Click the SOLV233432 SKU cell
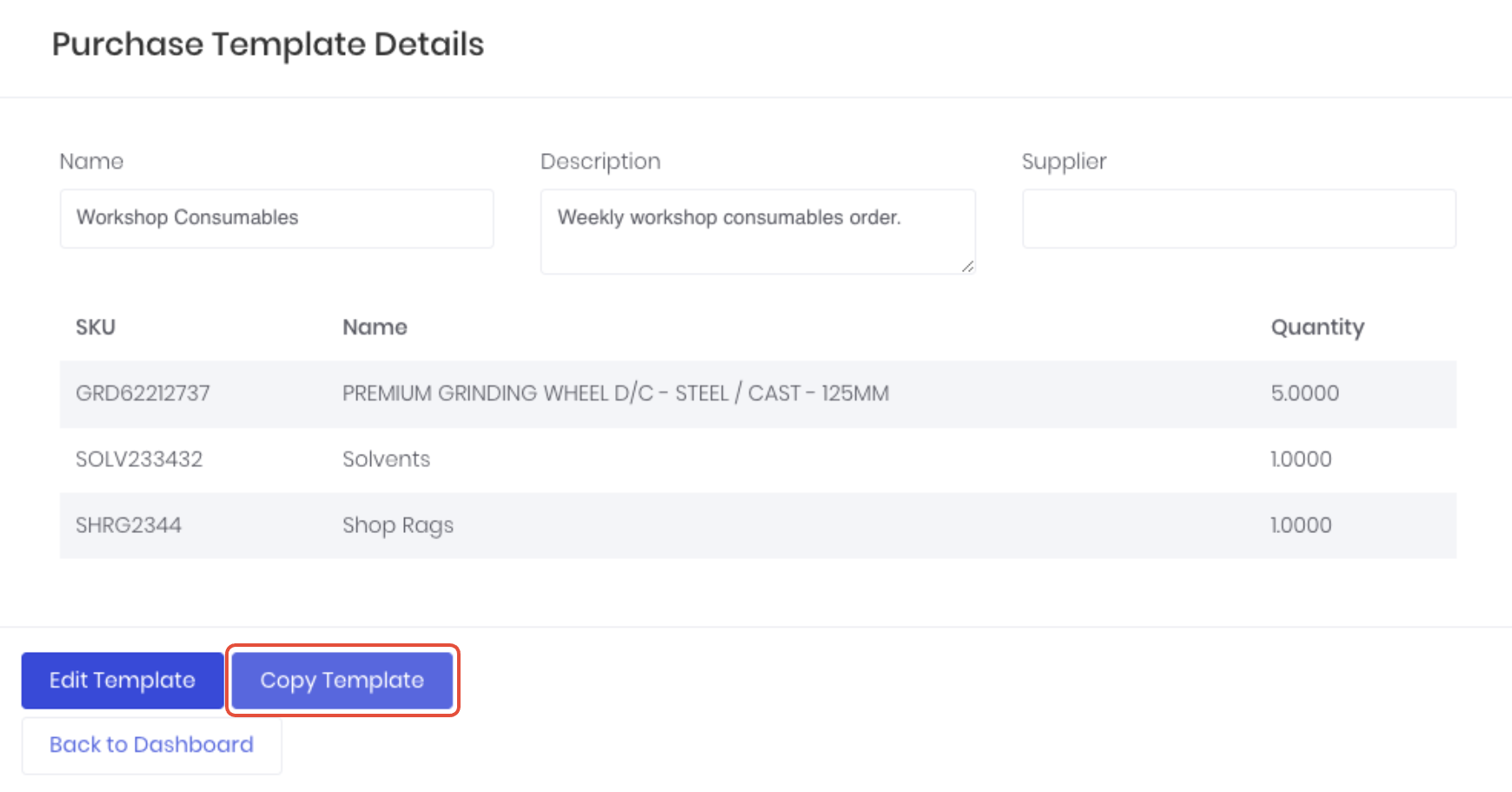This screenshot has width=1512, height=792. tap(139, 459)
